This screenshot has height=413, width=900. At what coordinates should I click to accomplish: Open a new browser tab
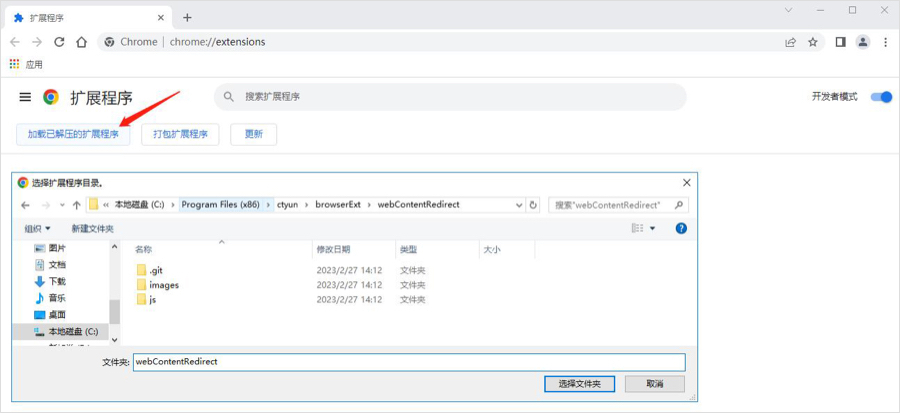coord(187,18)
